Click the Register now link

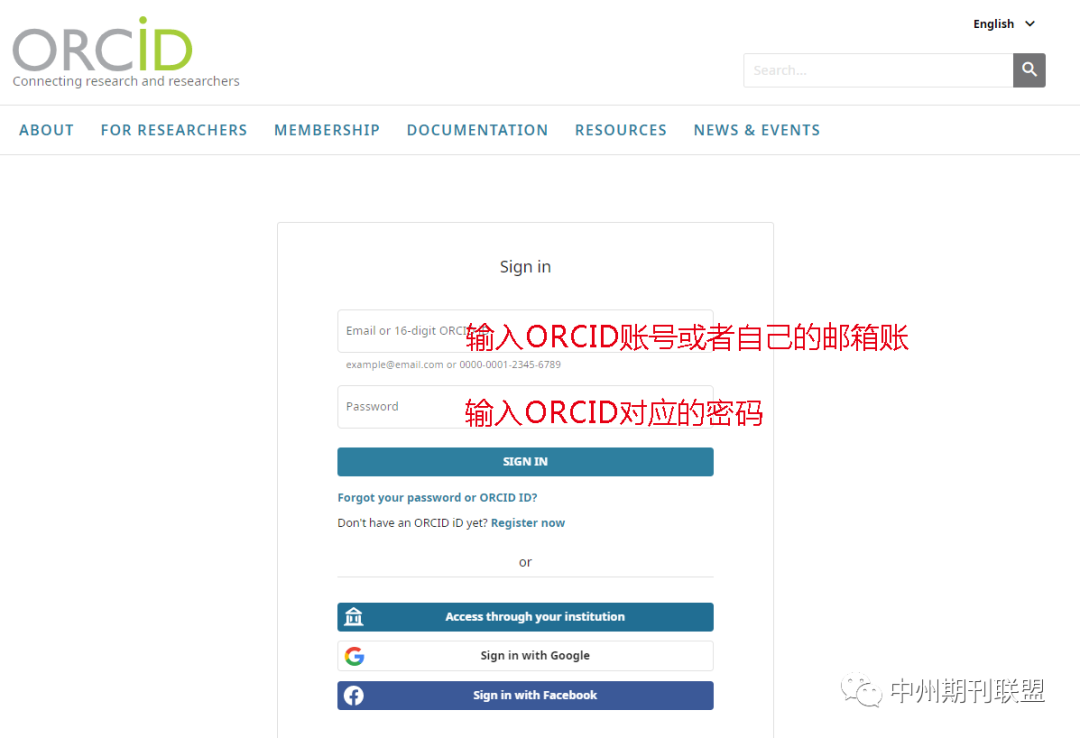click(x=527, y=522)
